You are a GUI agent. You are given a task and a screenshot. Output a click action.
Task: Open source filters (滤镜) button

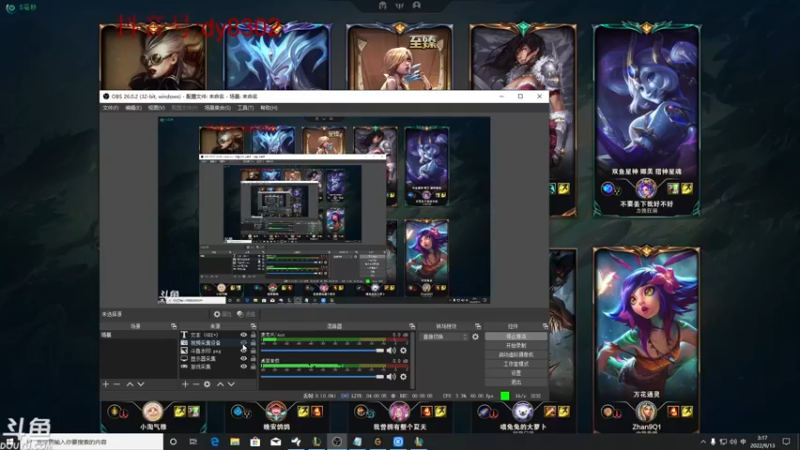click(x=246, y=314)
